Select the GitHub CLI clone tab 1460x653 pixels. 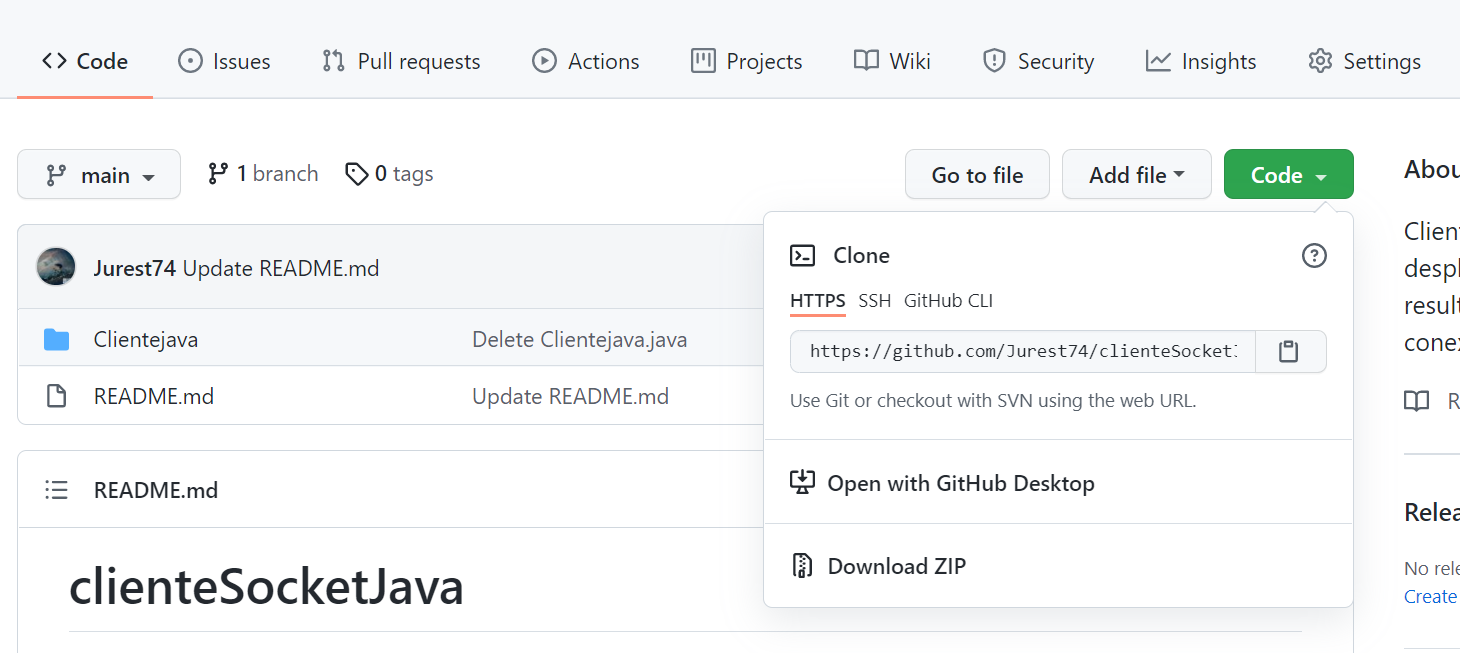coord(948,301)
